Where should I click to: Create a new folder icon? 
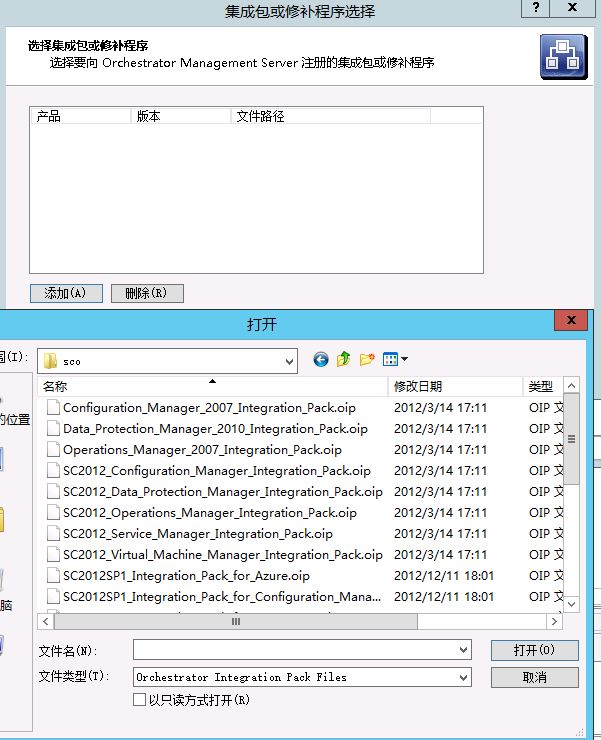pos(367,360)
